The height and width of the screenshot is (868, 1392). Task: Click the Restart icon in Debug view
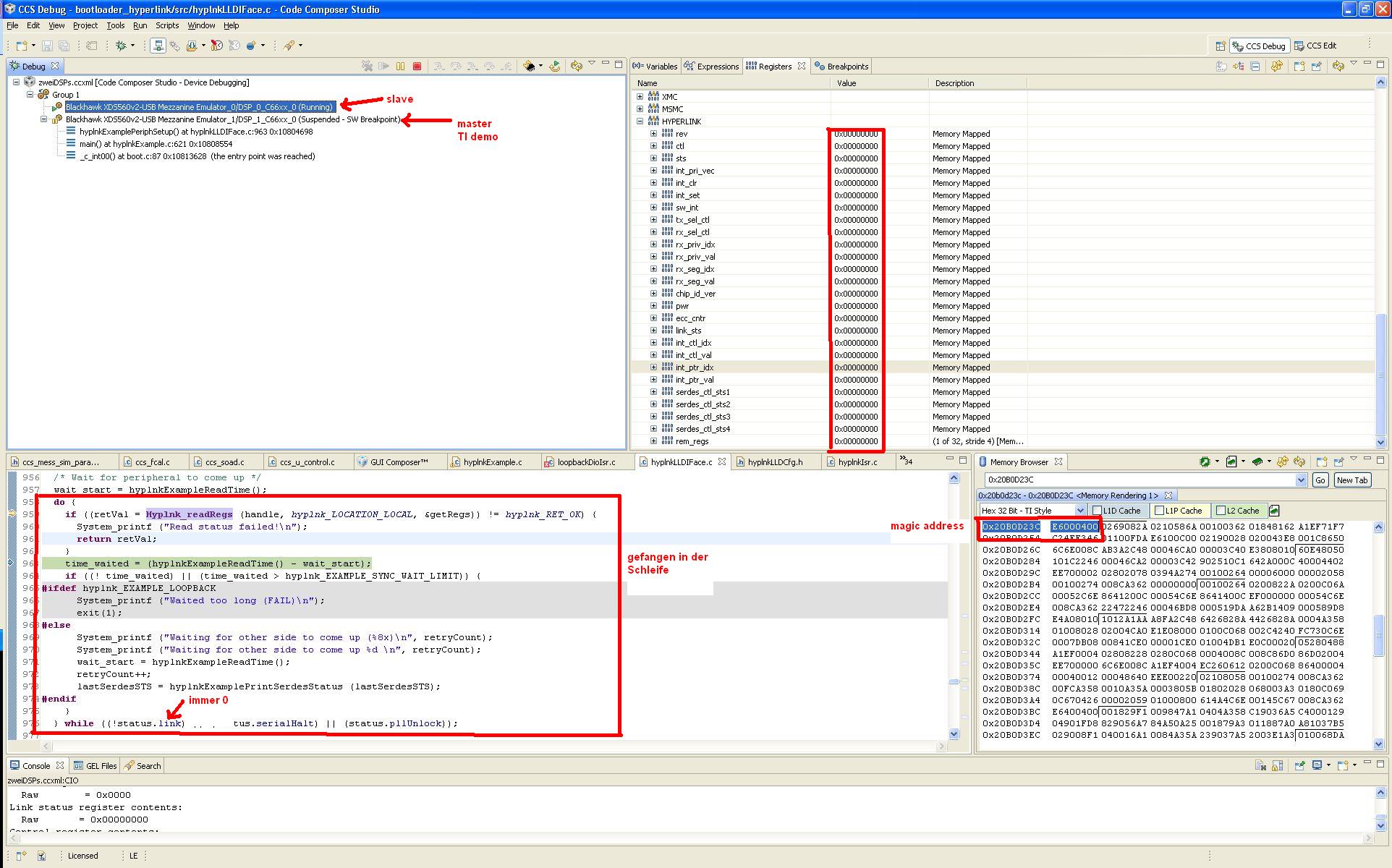[554, 66]
